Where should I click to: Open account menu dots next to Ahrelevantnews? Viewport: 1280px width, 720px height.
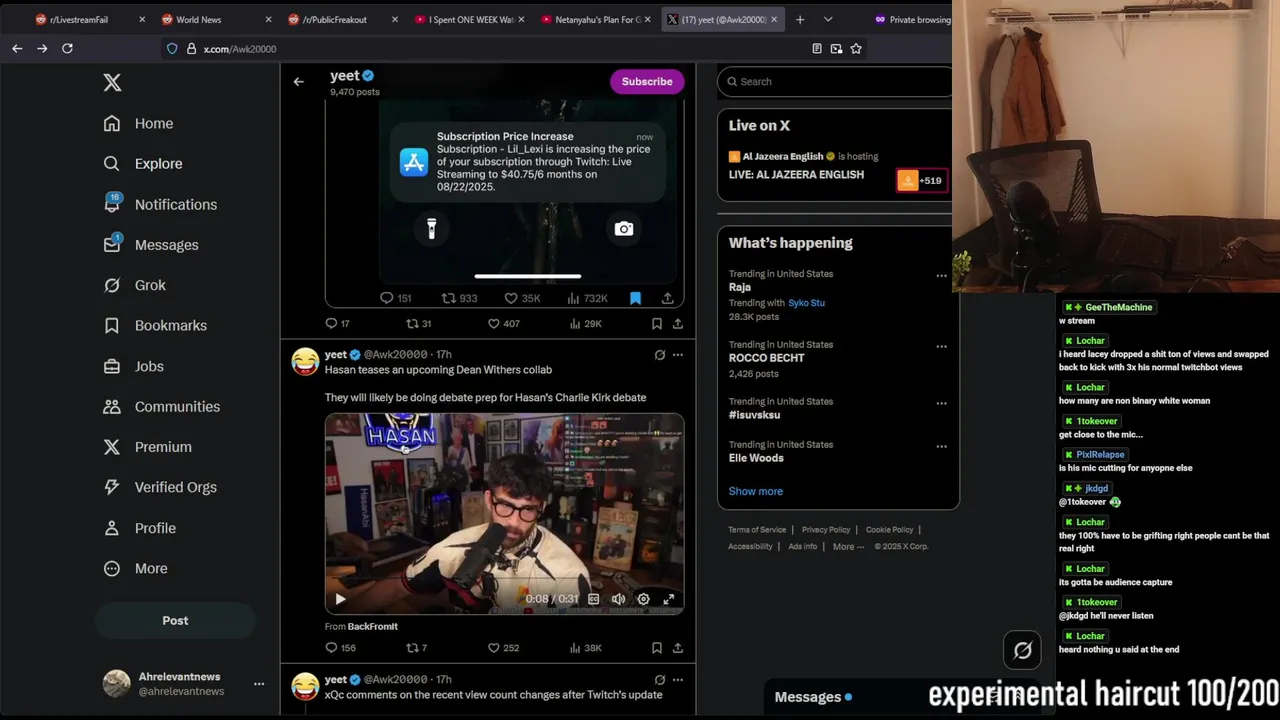click(x=259, y=684)
